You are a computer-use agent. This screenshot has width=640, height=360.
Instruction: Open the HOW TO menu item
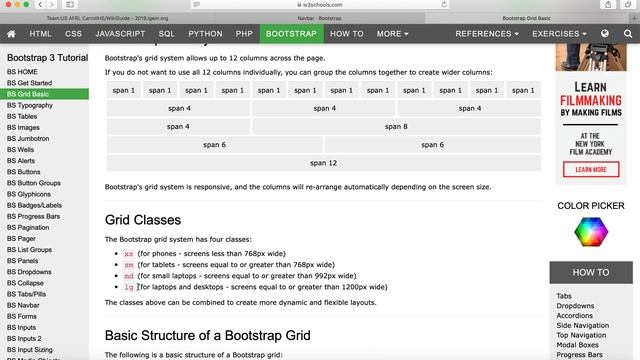[x=347, y=34]
